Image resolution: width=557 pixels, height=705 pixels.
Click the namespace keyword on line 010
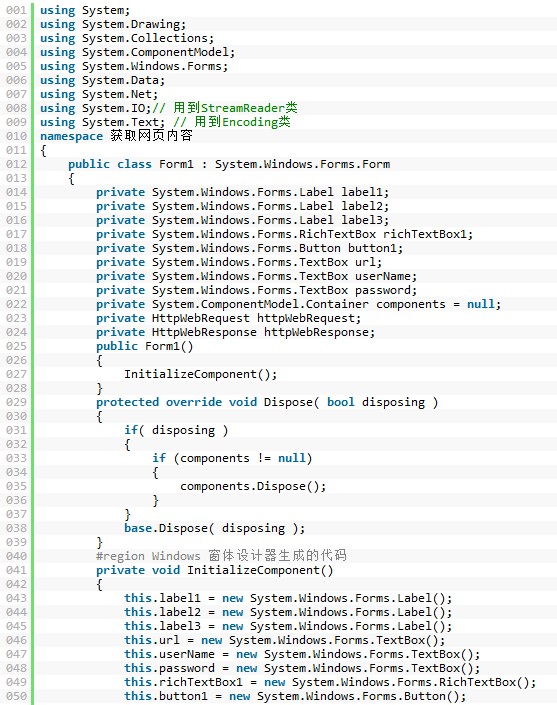[x=71, y=136]
